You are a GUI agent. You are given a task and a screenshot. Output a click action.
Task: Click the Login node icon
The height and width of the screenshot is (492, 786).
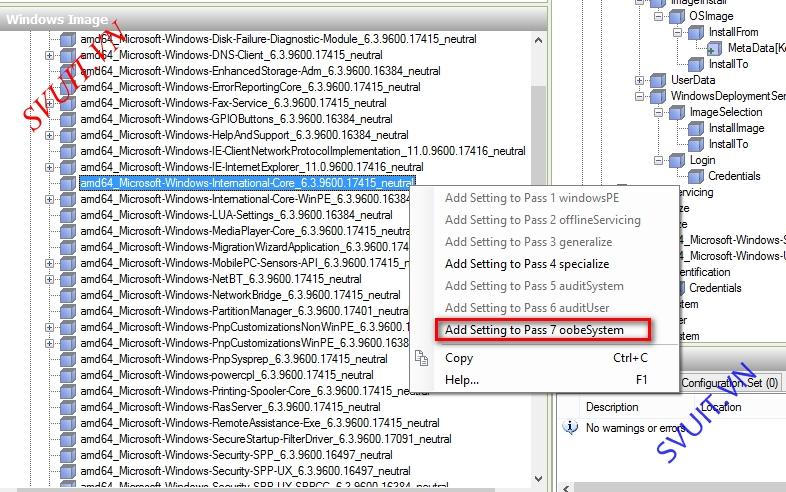point(677,160)
